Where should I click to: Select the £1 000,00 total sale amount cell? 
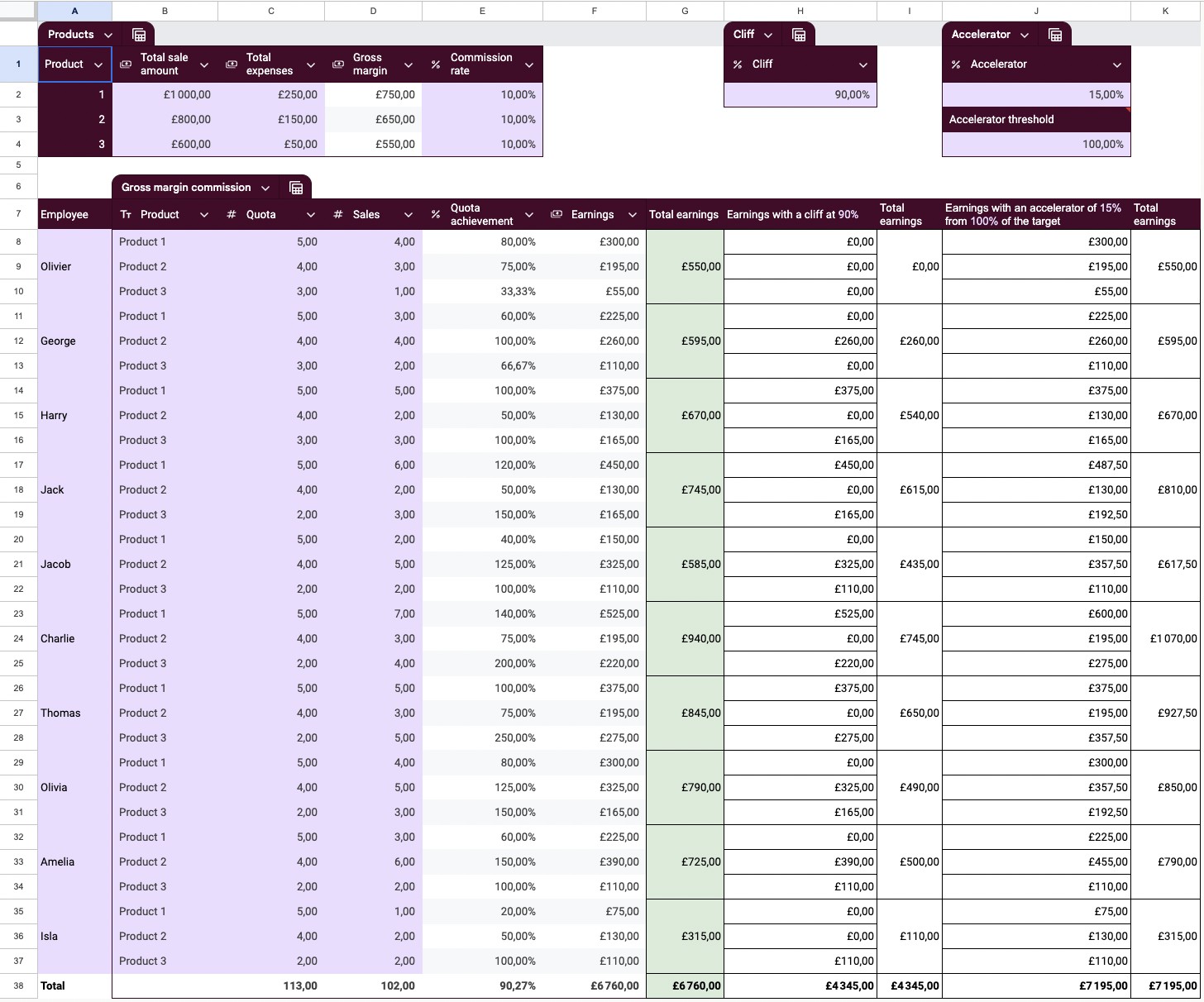click(x=165, y=94)
